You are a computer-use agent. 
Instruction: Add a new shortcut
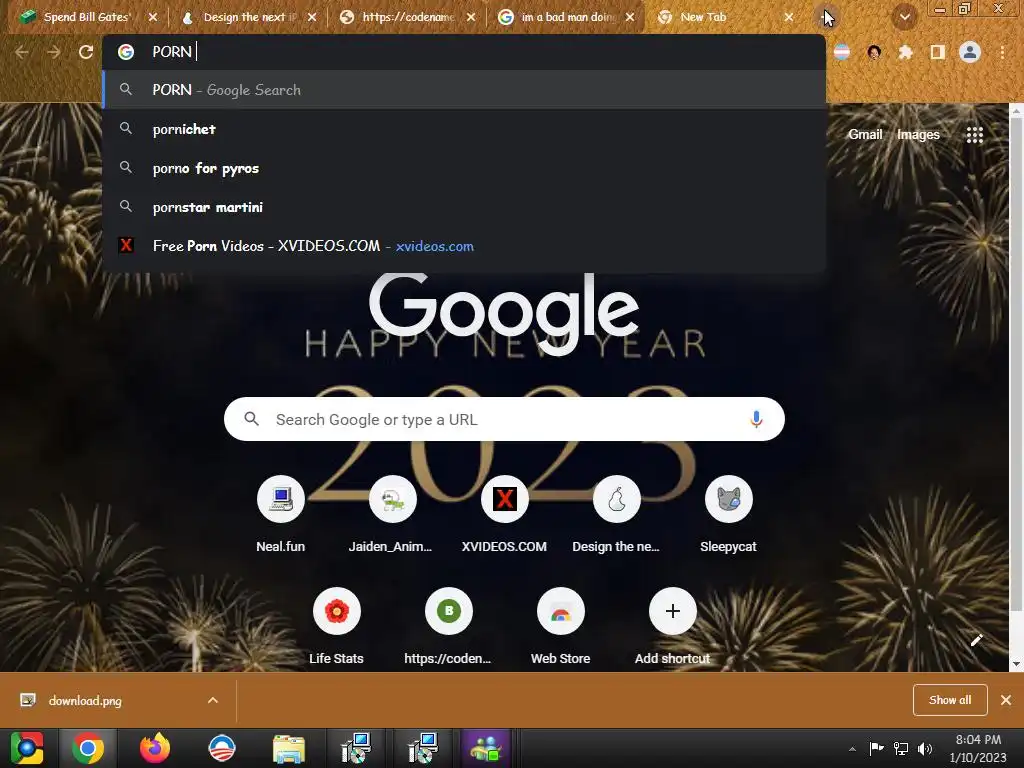tap(673, 627)
